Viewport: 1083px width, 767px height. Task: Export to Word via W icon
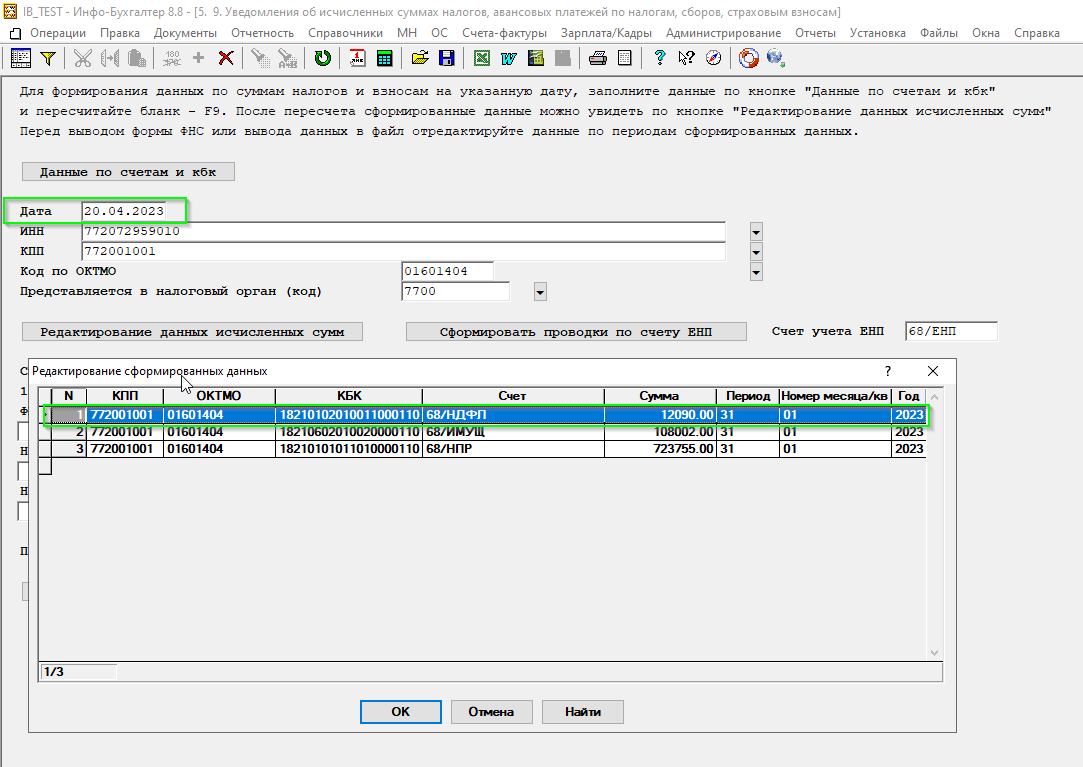509,59
